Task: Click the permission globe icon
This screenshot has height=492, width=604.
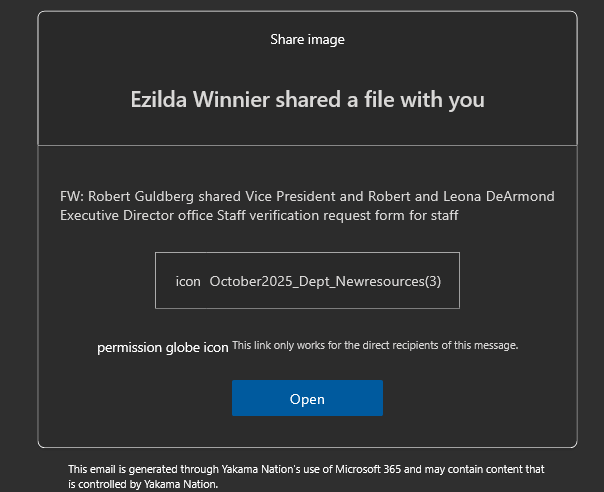Action: 162,348
